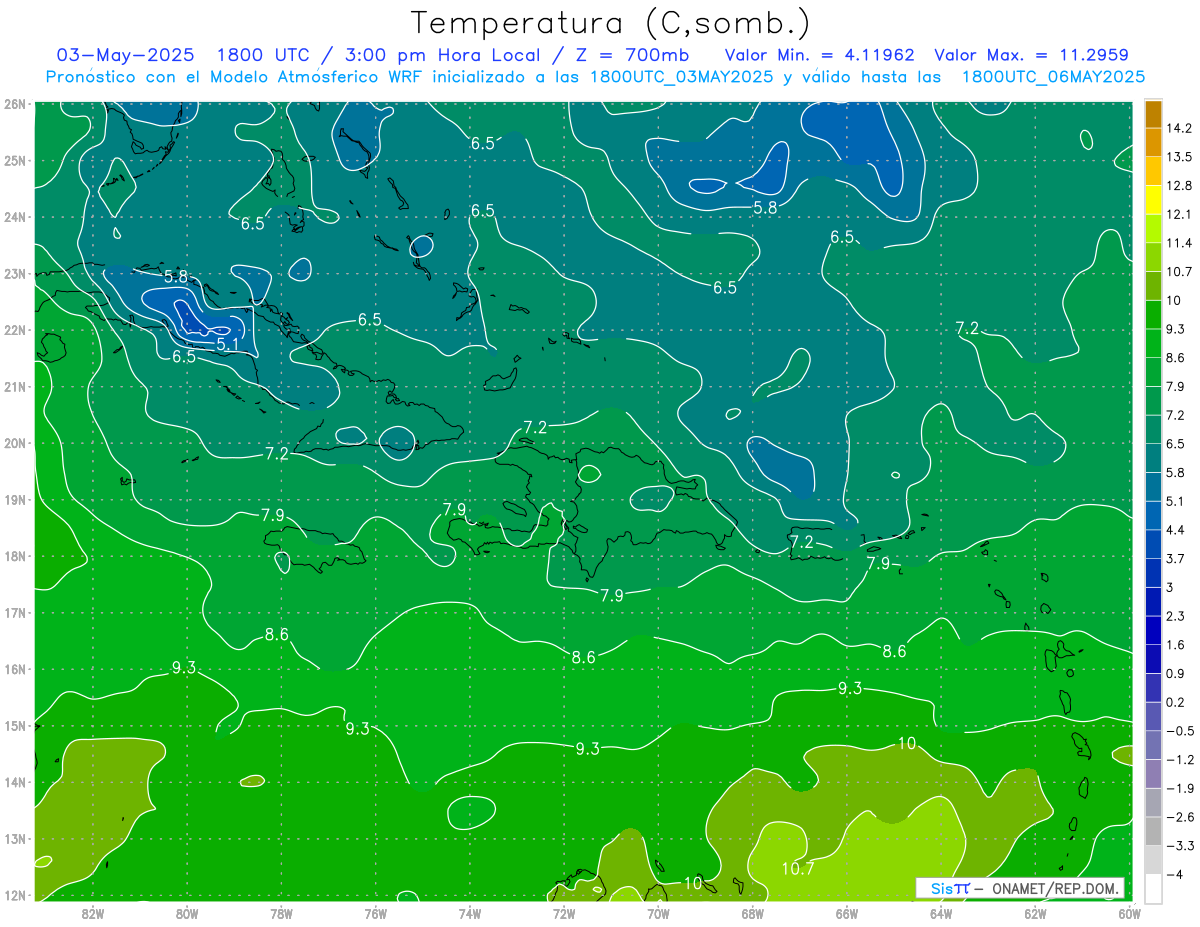The height and width of the screenshot is (927, 1200).
Task: Click the '03-May-2025' date text
Action: (125, 55)
